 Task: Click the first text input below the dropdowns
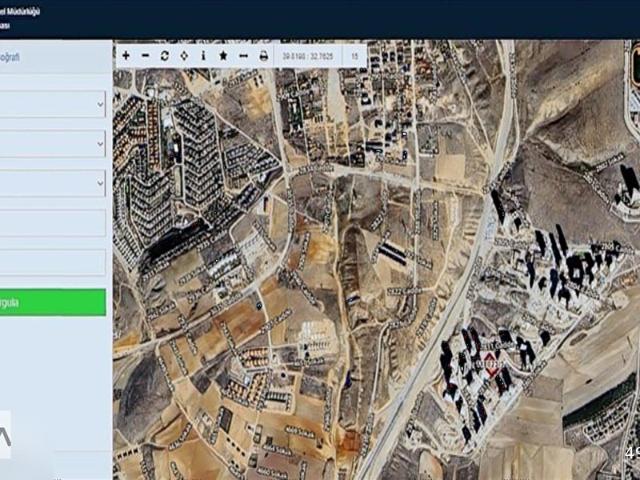52,223
